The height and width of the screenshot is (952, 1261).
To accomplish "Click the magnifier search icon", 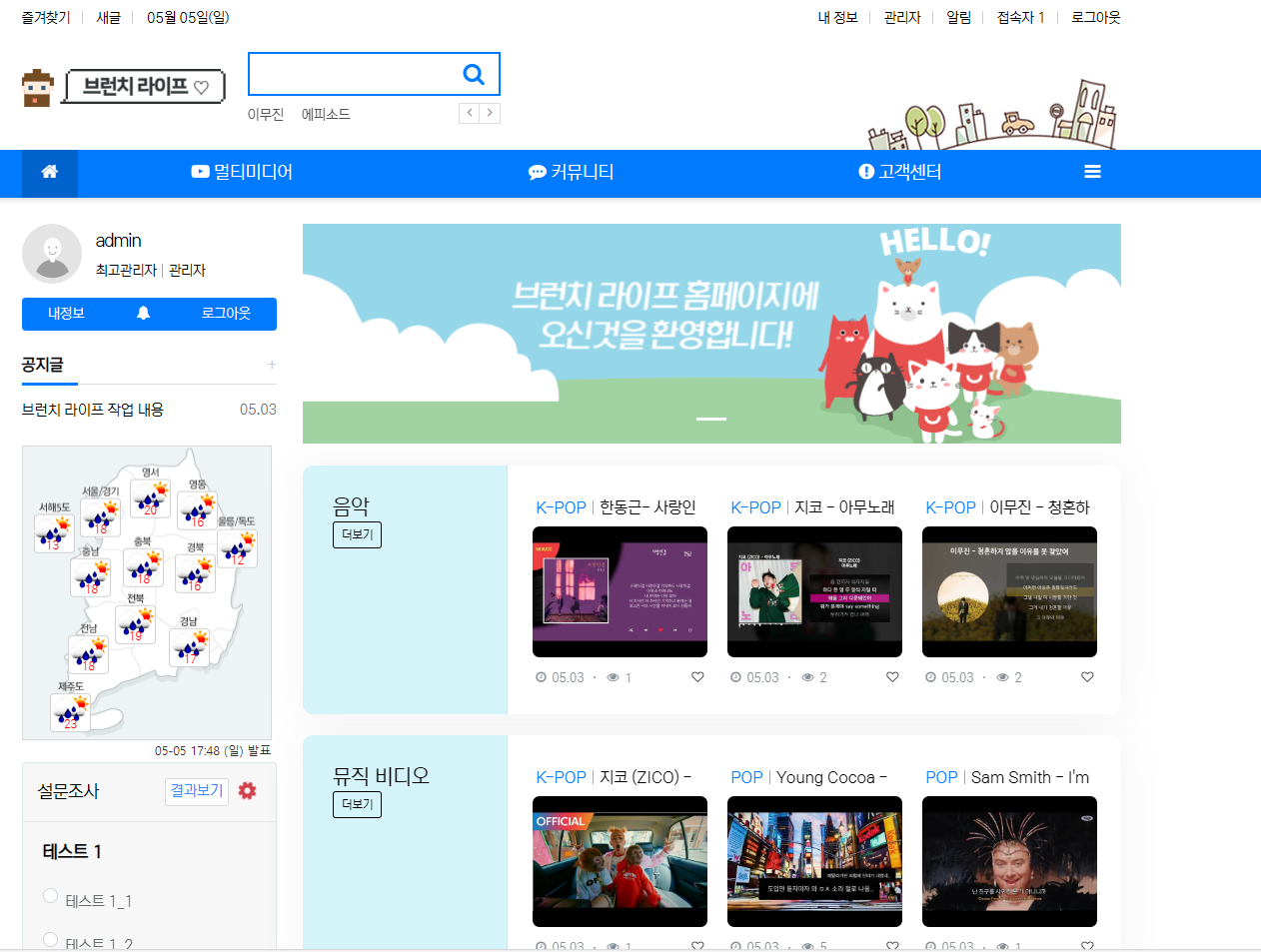I will click(474, 74).
